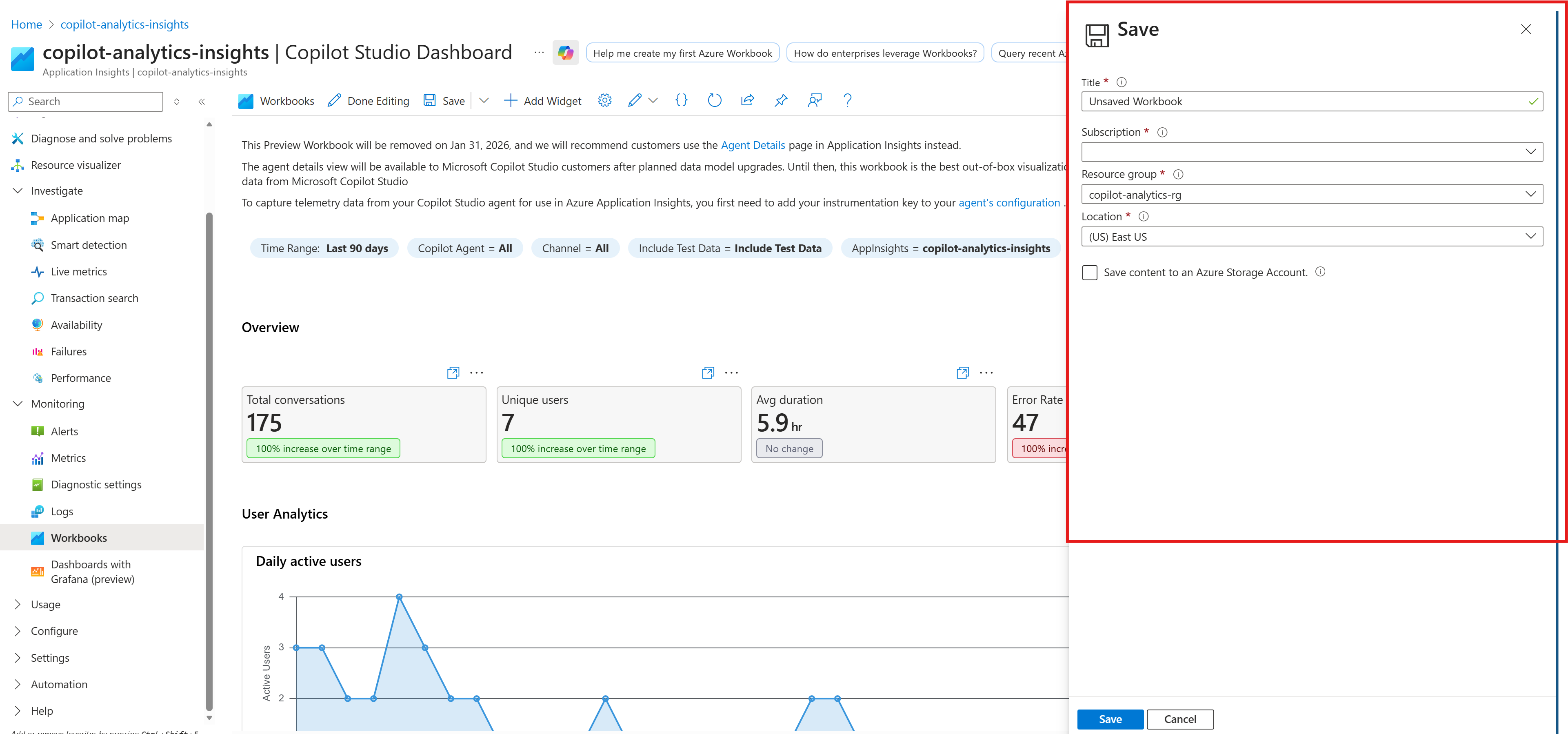
Task: Collapse the Investigate section
Action: [x=18, y=191]
